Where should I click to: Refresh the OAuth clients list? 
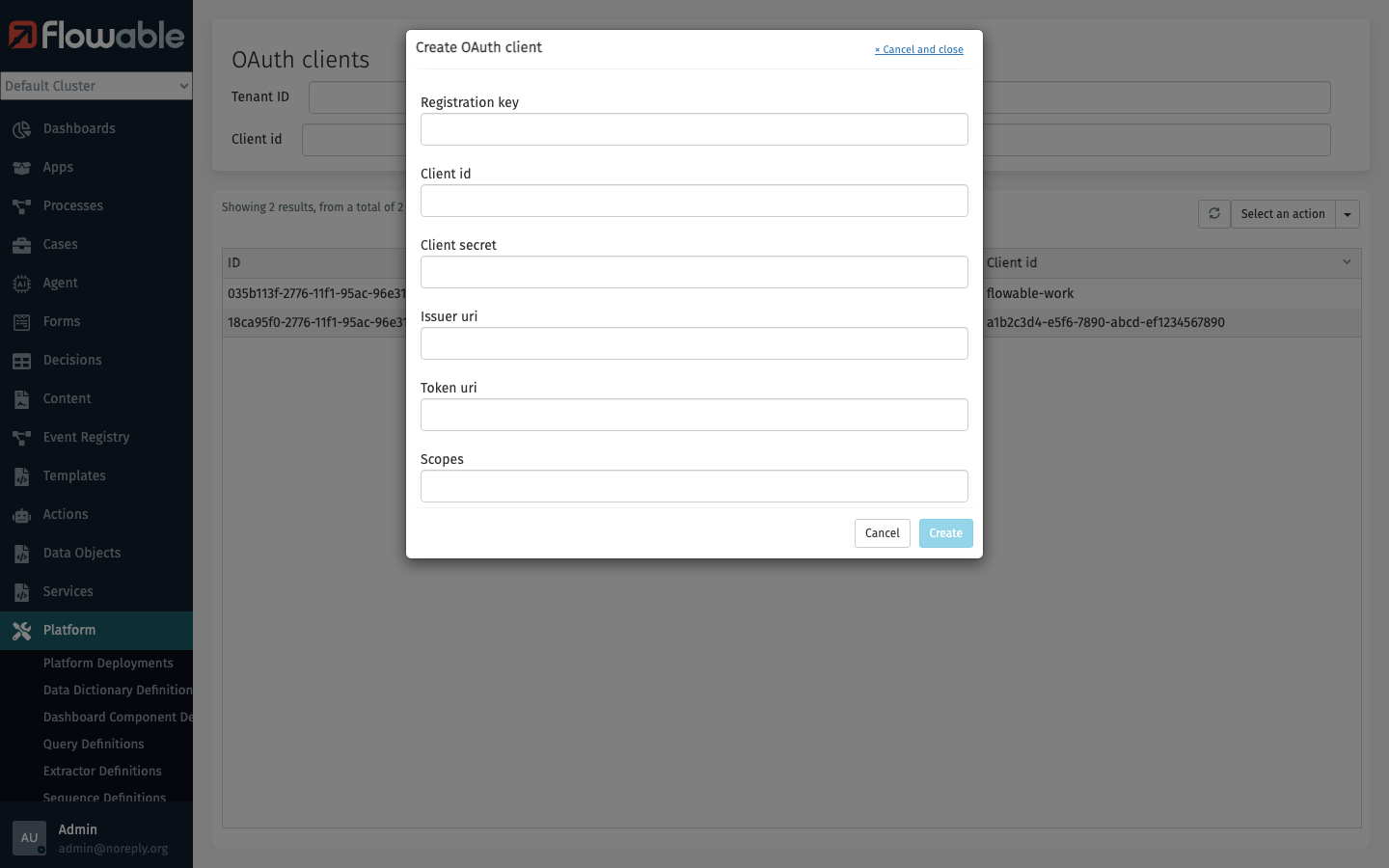1213,213
